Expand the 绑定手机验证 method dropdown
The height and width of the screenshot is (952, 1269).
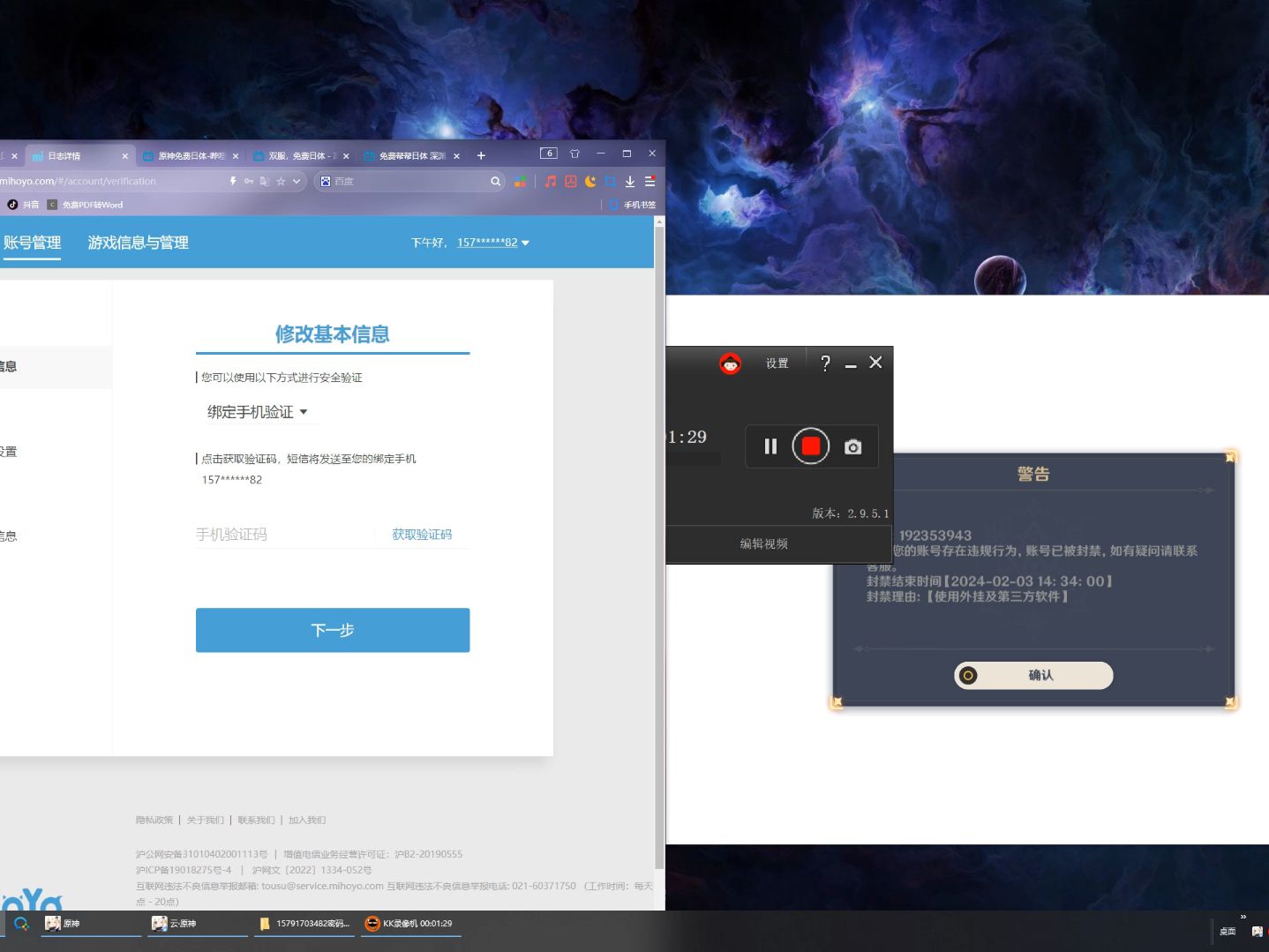(258, 412)
